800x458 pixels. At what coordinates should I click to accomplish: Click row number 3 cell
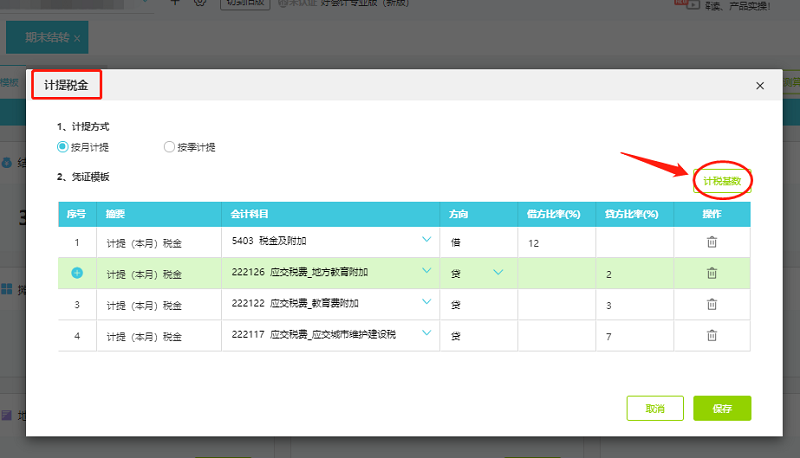[x=77, y=305]
